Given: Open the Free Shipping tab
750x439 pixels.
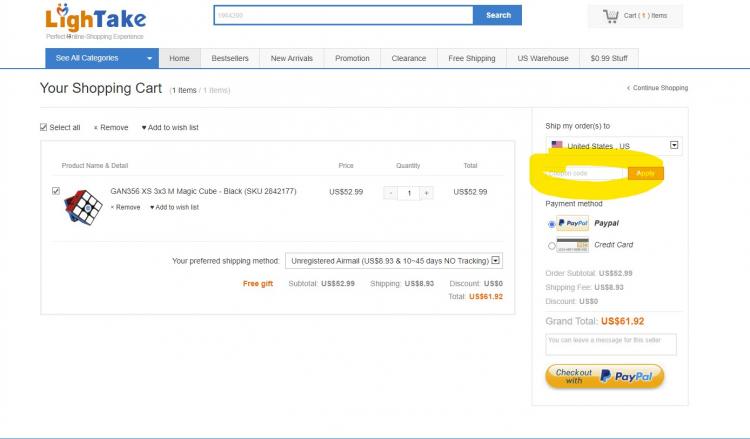Looking at the screenshot, I should pos(472,58).
